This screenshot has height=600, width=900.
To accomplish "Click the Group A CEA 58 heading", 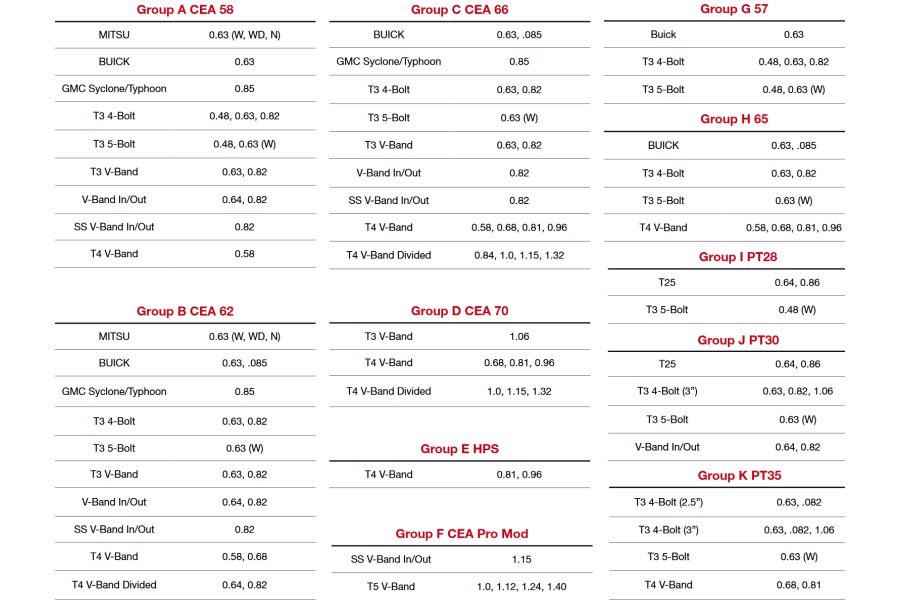I will 185,10.
